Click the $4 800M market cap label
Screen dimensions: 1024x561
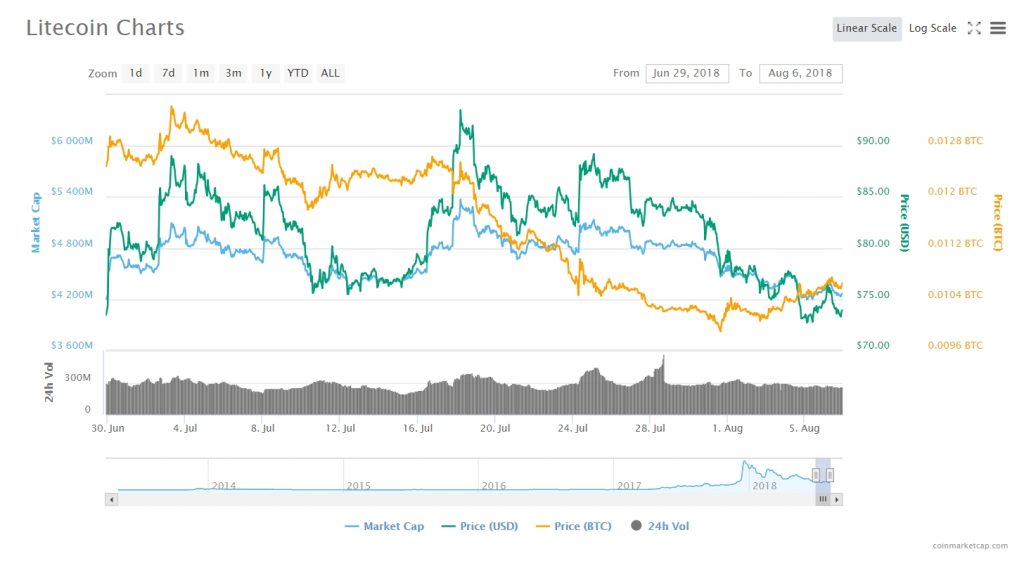coord(72,243)
